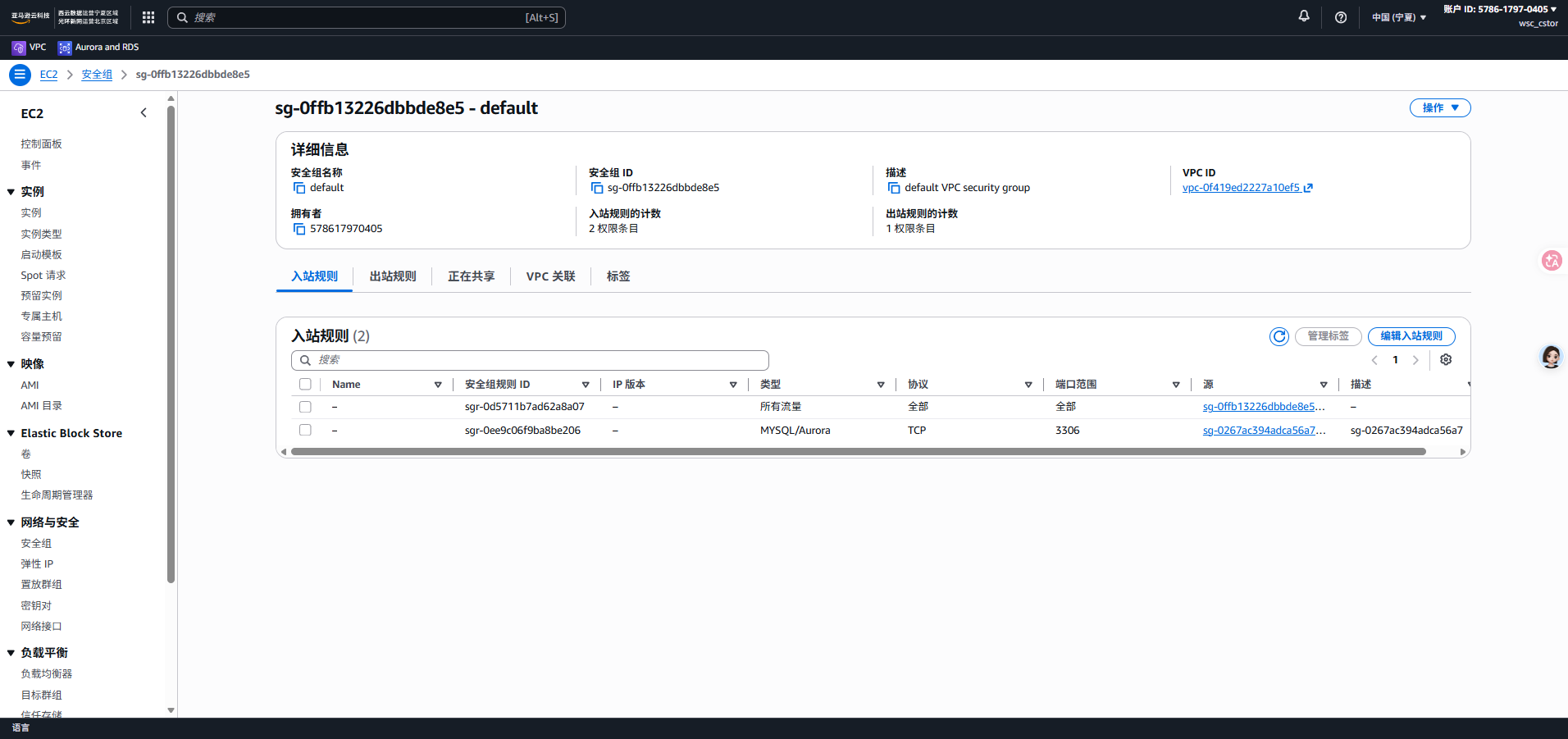The width and height of the screenshot is (1568, 739).
Task: Click the top global search box
Action: [367, 17]
